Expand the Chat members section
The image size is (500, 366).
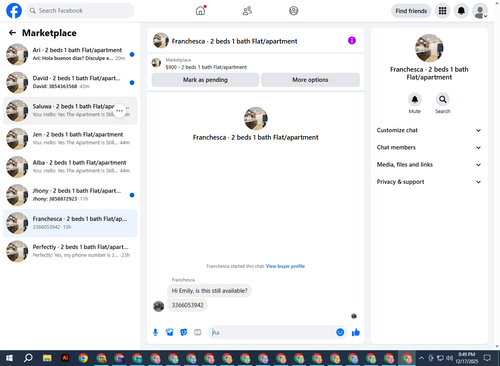429,147
